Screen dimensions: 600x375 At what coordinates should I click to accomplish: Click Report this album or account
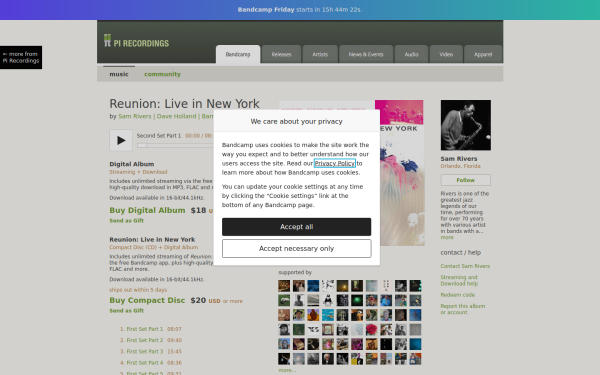(x=463, y=309)
